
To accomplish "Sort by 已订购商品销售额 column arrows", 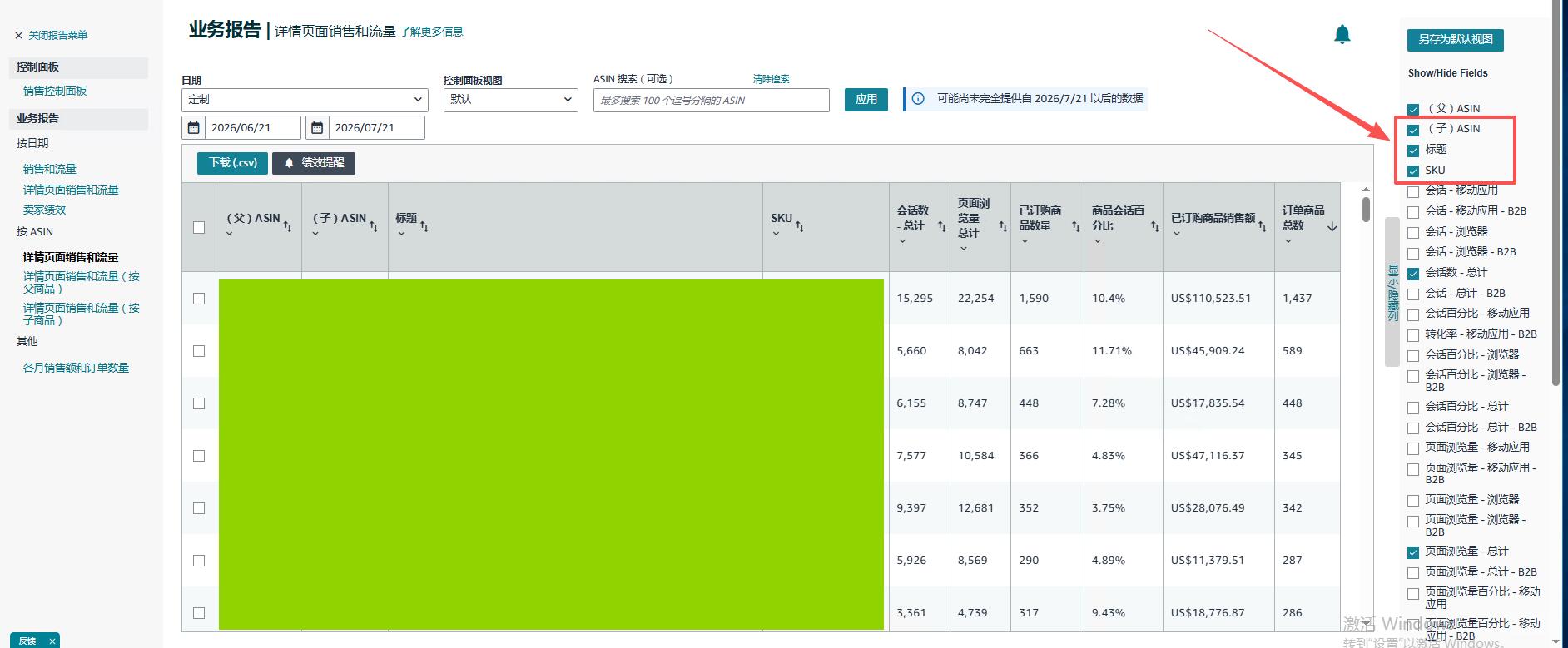I will tap(1263, 226).
